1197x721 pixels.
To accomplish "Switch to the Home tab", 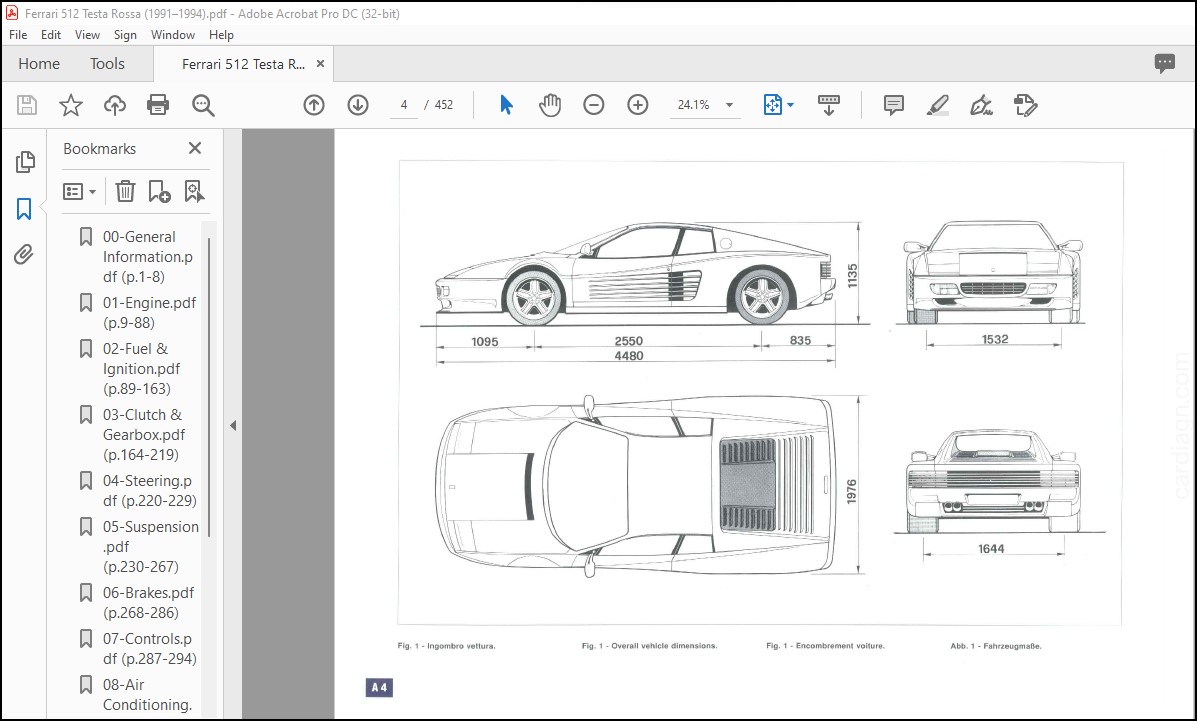I will (39, 63).
